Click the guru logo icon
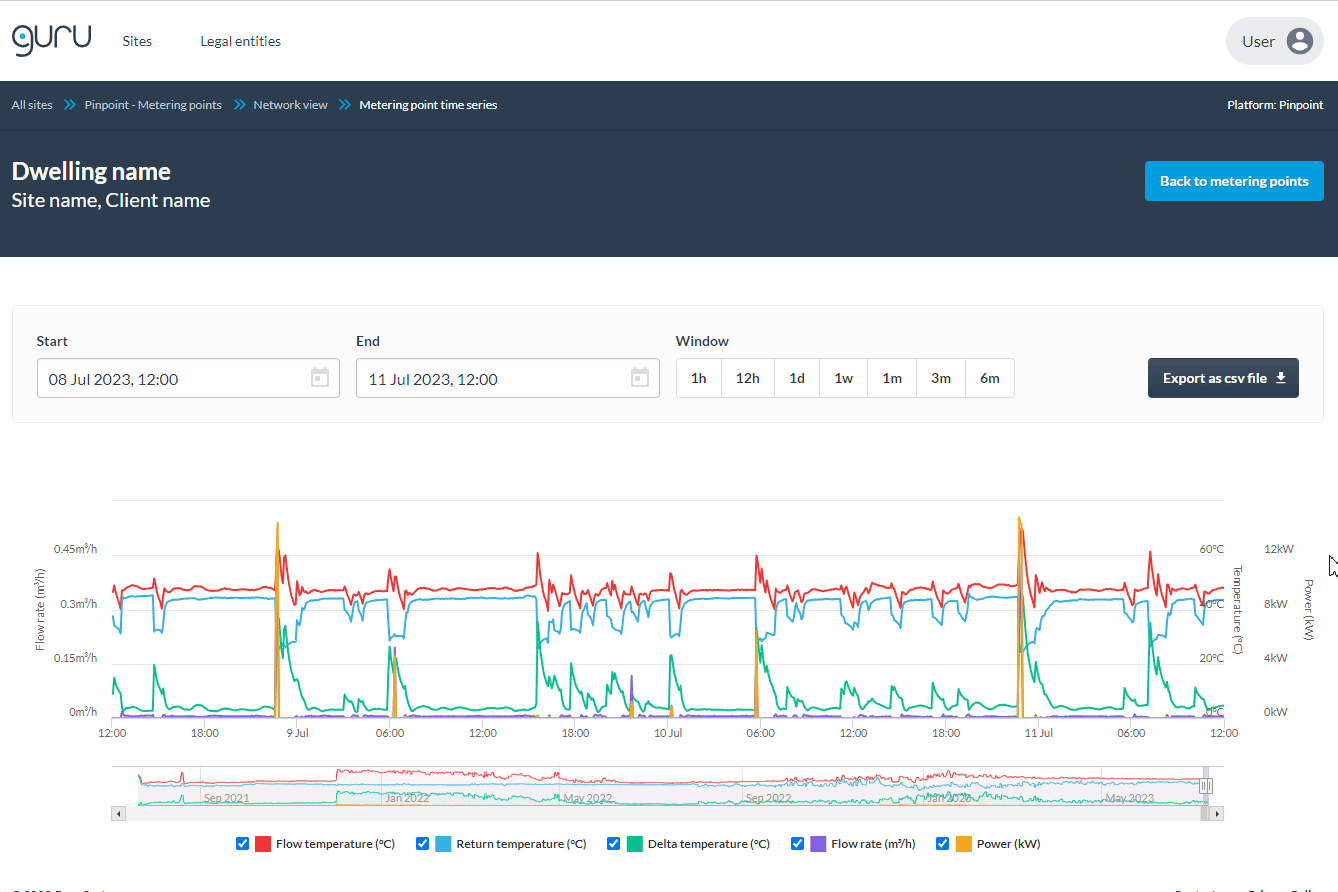 click(x=51, y=39)
